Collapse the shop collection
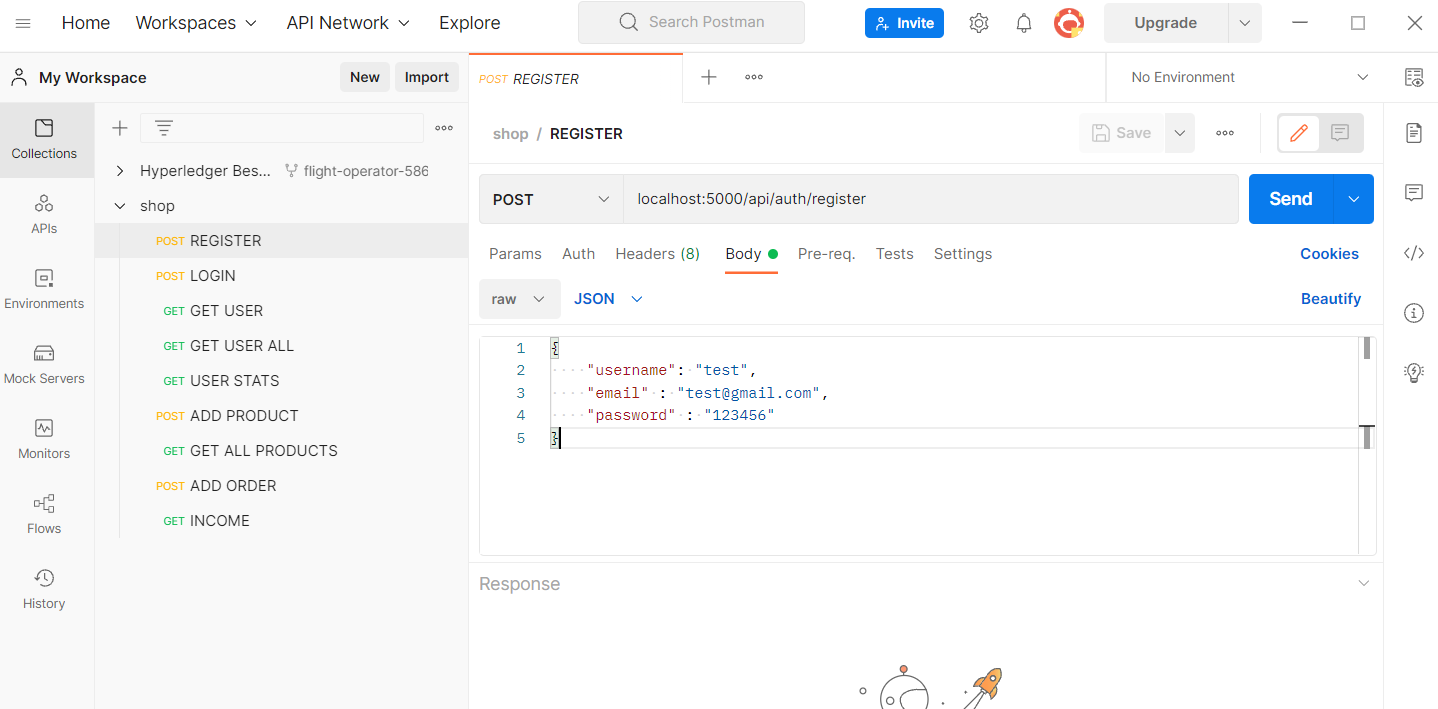 coord(120,206)
